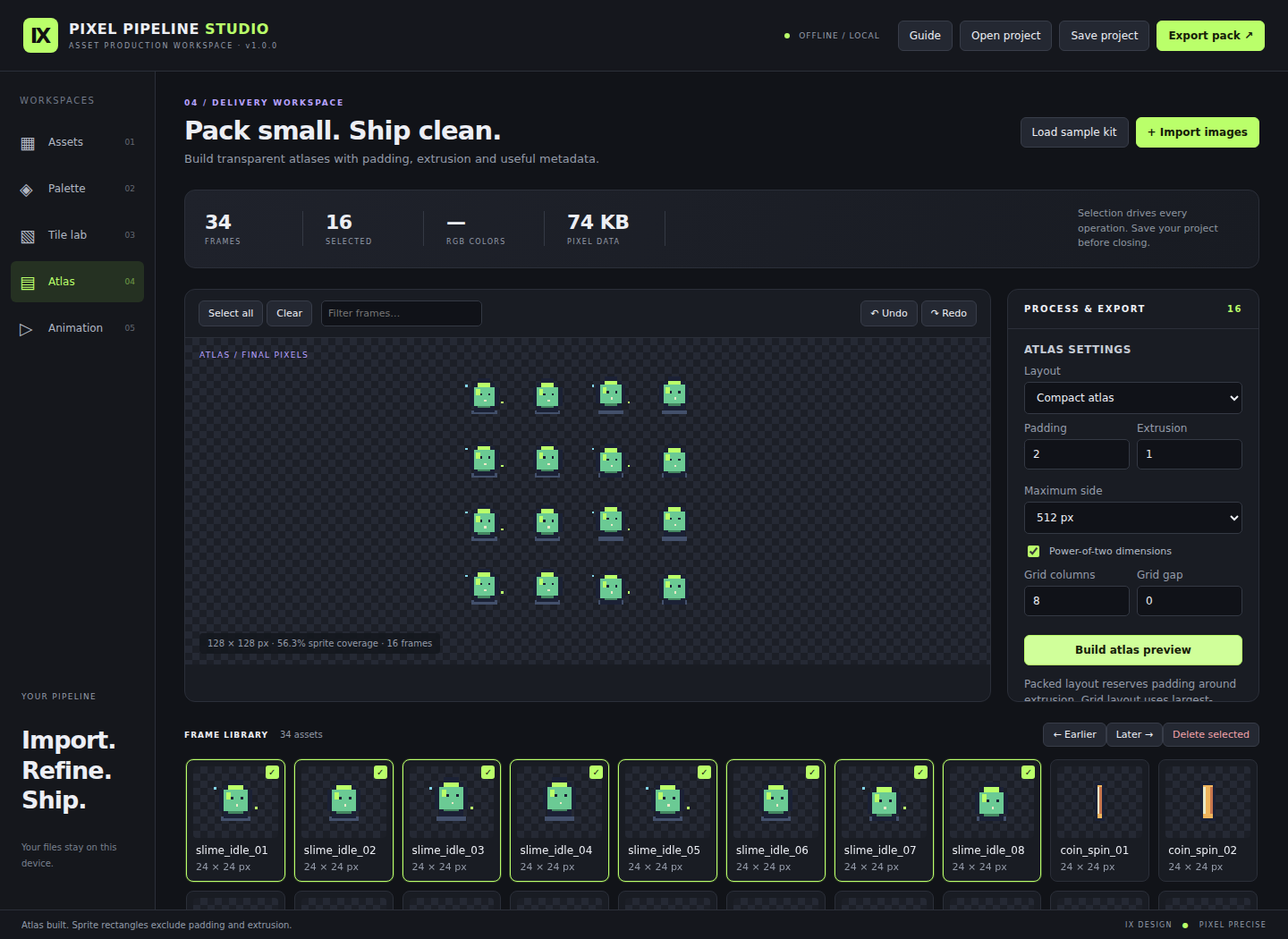Toggle slime_idle_04 selection checkmark
The height and width of the screenshot is (939, 1288).
[x=596, y=772]
